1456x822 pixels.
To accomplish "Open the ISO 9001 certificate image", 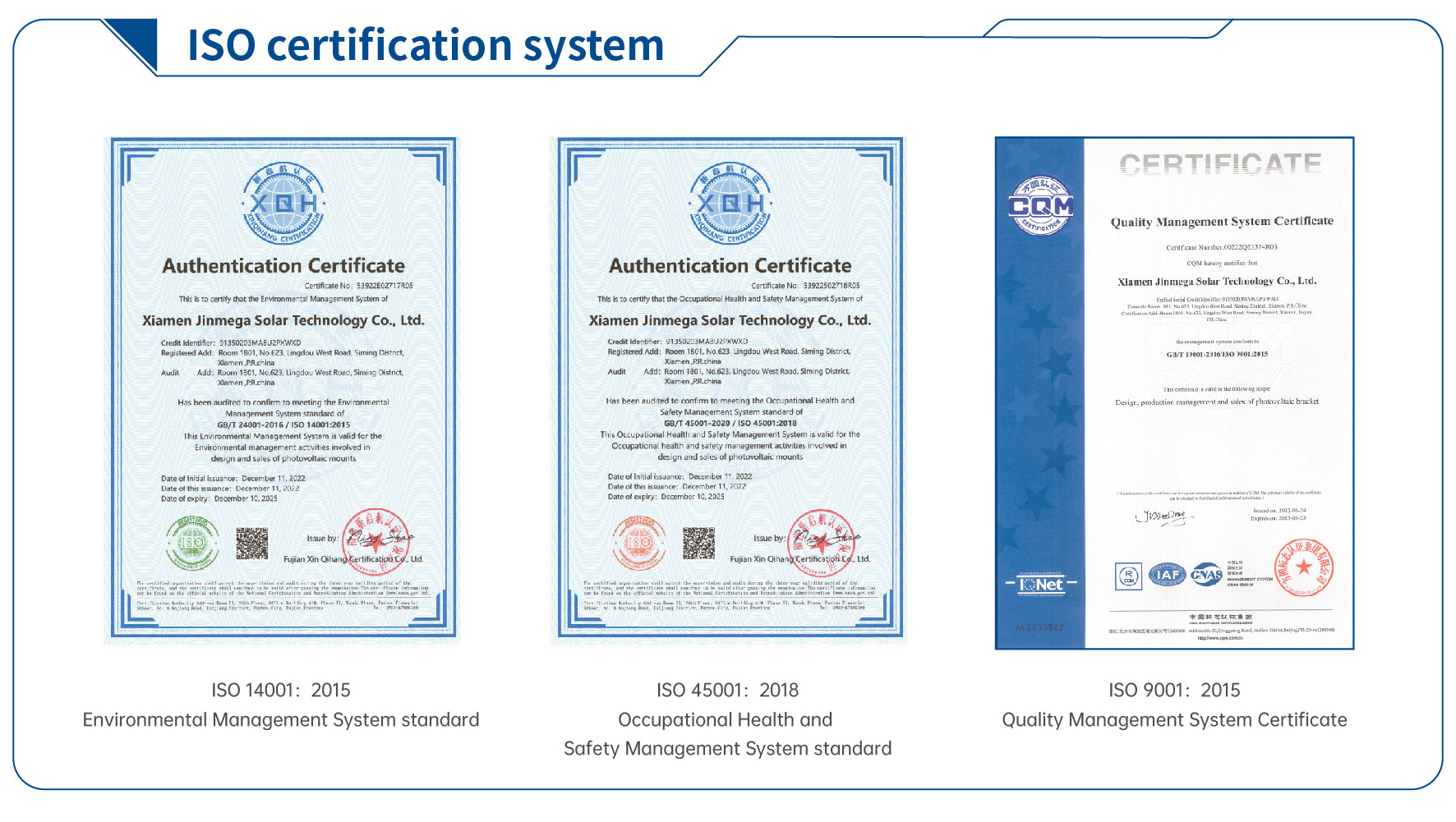I will 1174,393.
